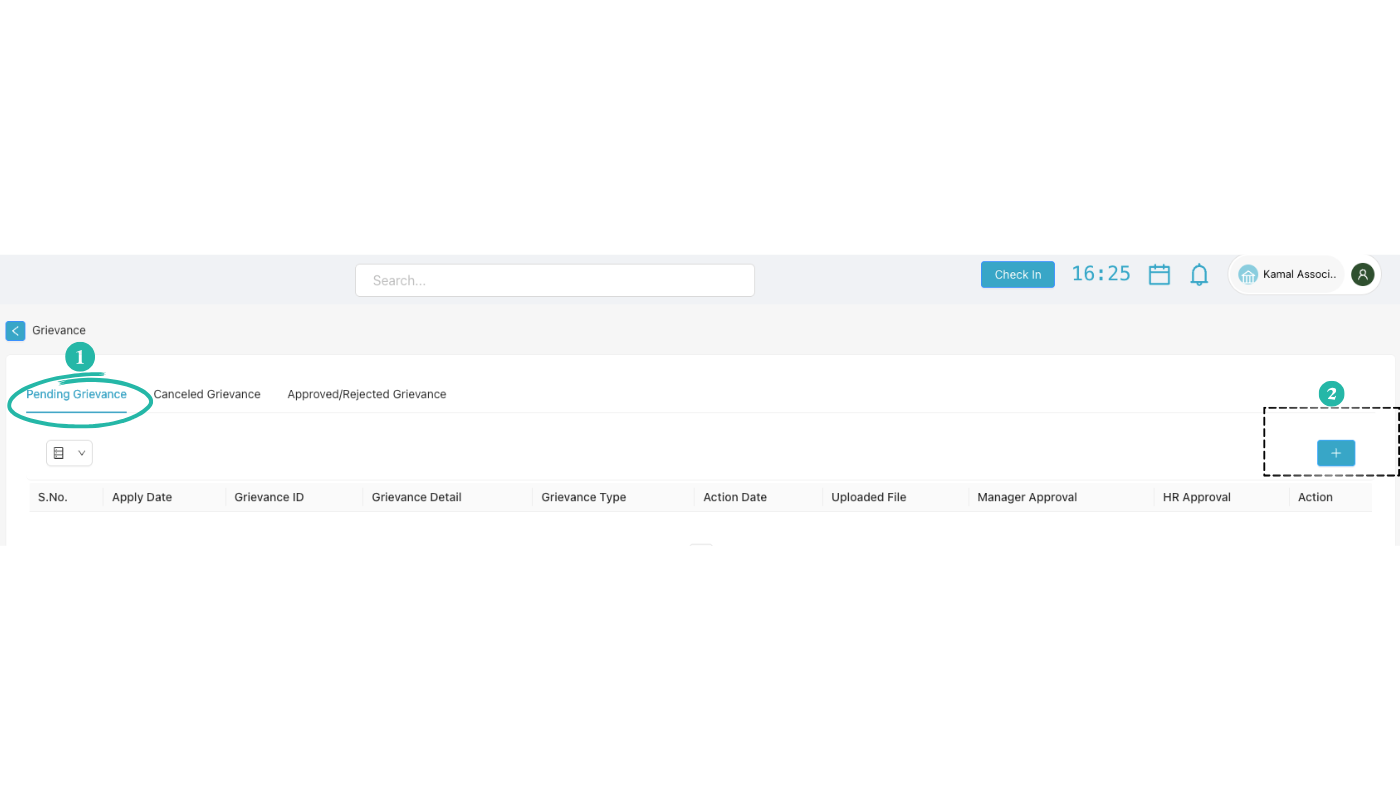1400x800 pixels.
Task: Click the building icon beside Kamal Associ..
Action: (x=1248, y=273)
